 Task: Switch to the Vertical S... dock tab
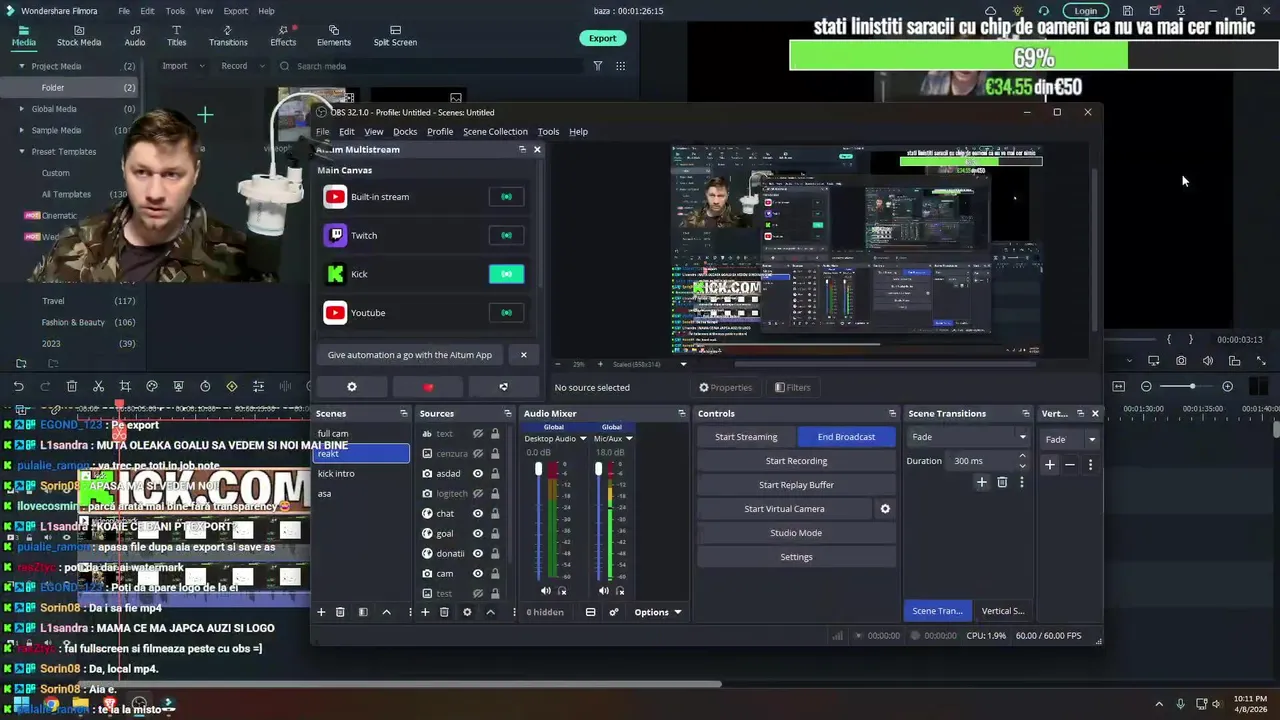[x=1003, y=611]
